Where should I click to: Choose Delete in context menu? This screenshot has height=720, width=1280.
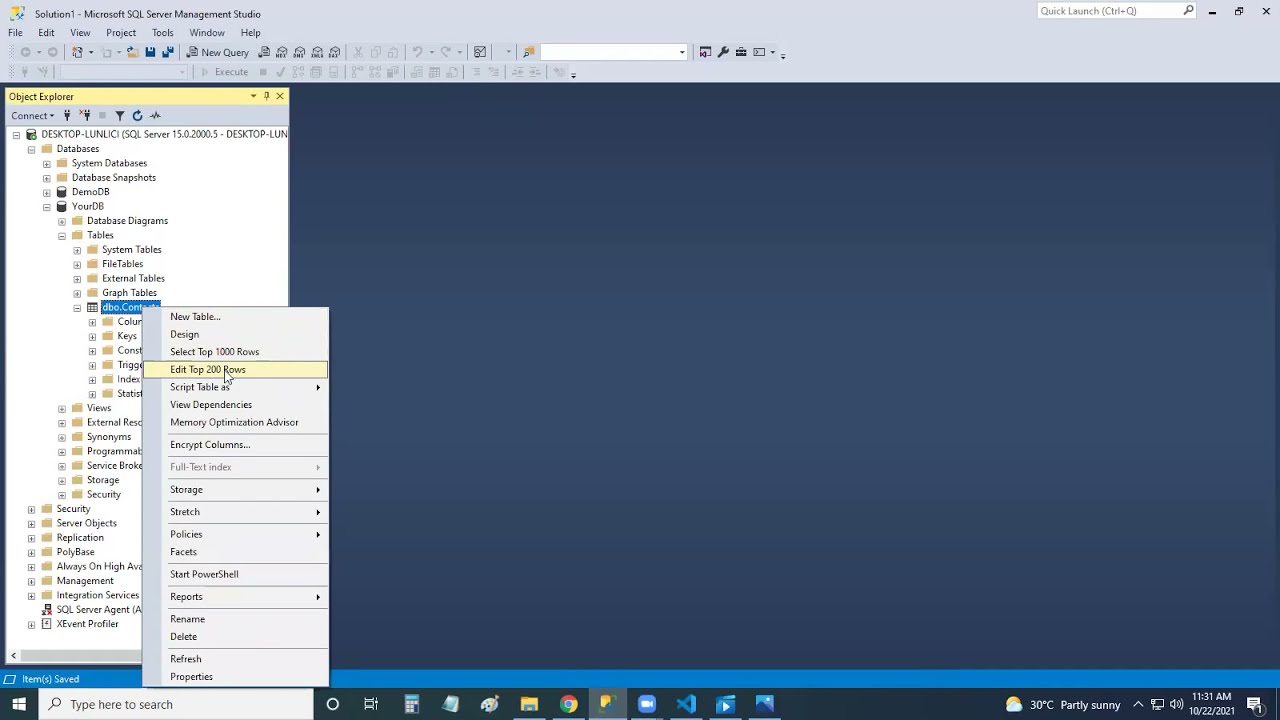(x=235, y=637)
